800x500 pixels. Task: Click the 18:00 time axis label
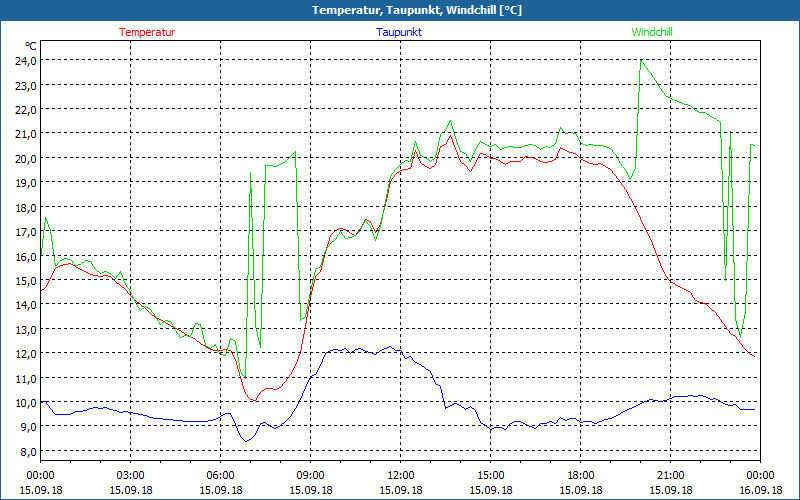point(581,476)
